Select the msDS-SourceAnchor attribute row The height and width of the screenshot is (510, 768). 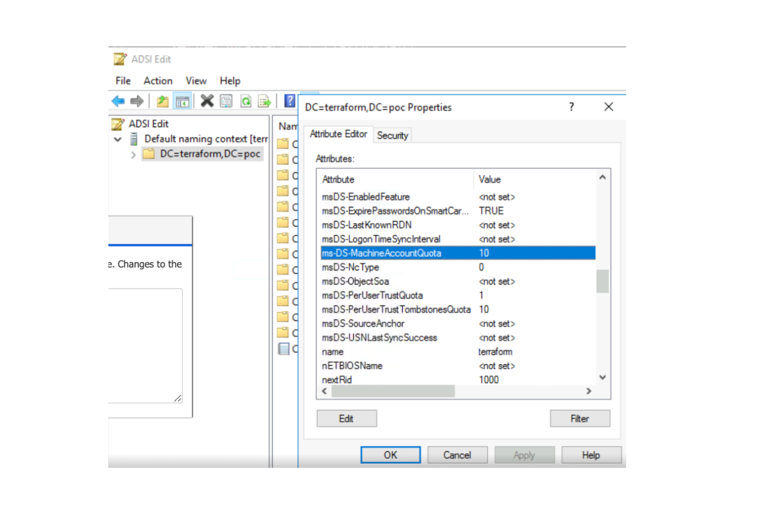(458, 324)
